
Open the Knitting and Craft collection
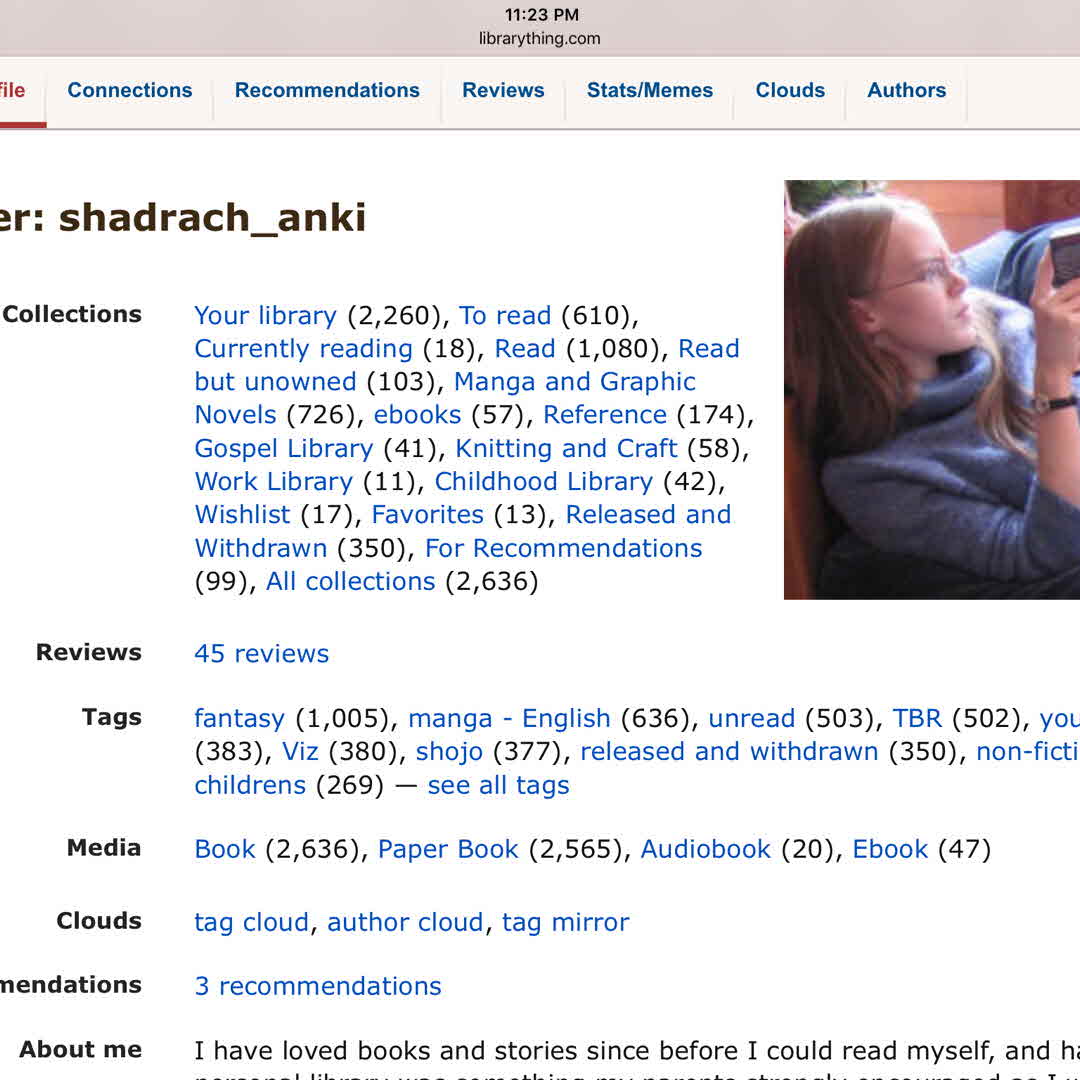pos(566,449)
